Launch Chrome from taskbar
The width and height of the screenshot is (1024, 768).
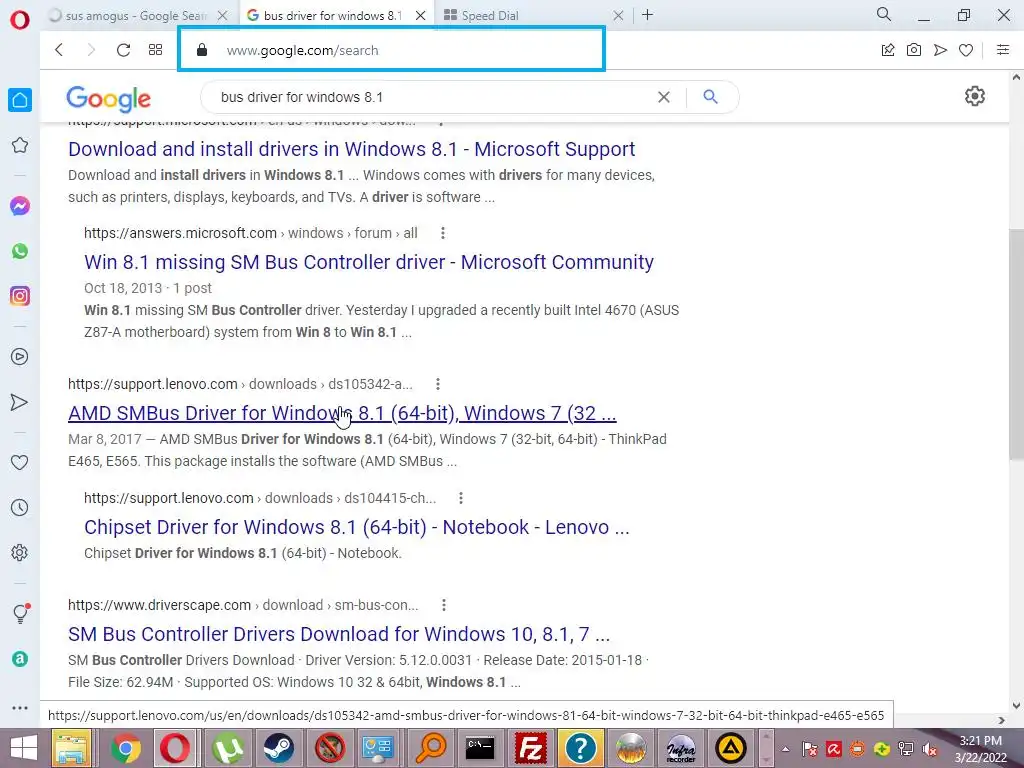(x=126, y=748)
